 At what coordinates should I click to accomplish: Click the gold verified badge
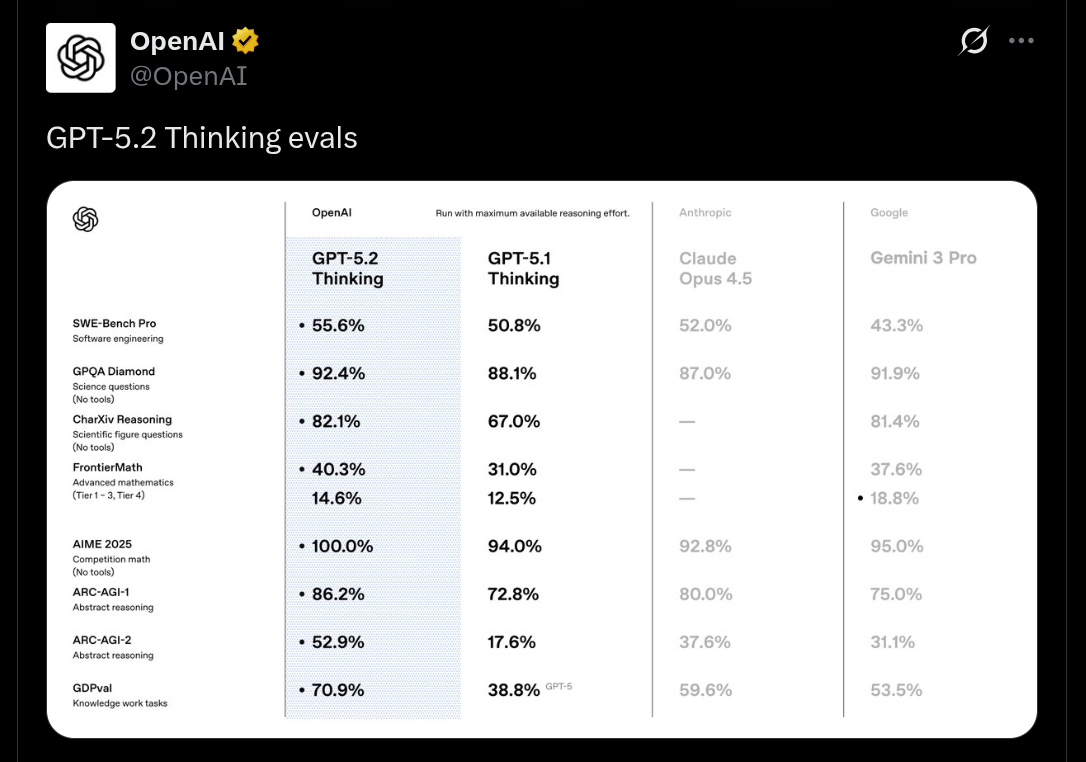tap(246, 41)
